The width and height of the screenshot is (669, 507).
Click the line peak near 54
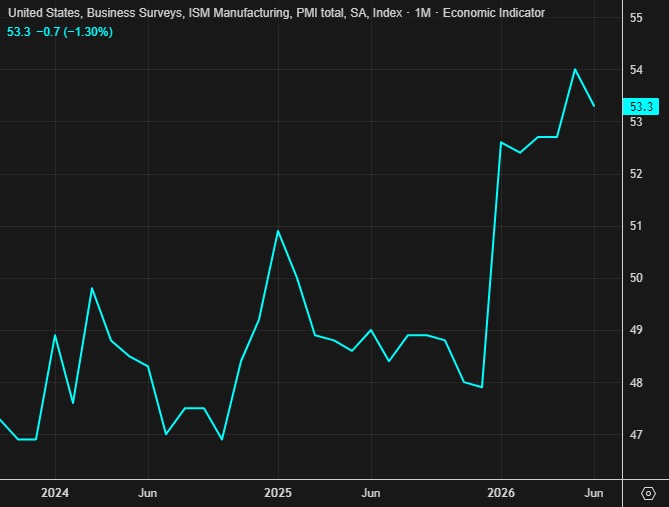pyautogui.click(x=575, y=69)
